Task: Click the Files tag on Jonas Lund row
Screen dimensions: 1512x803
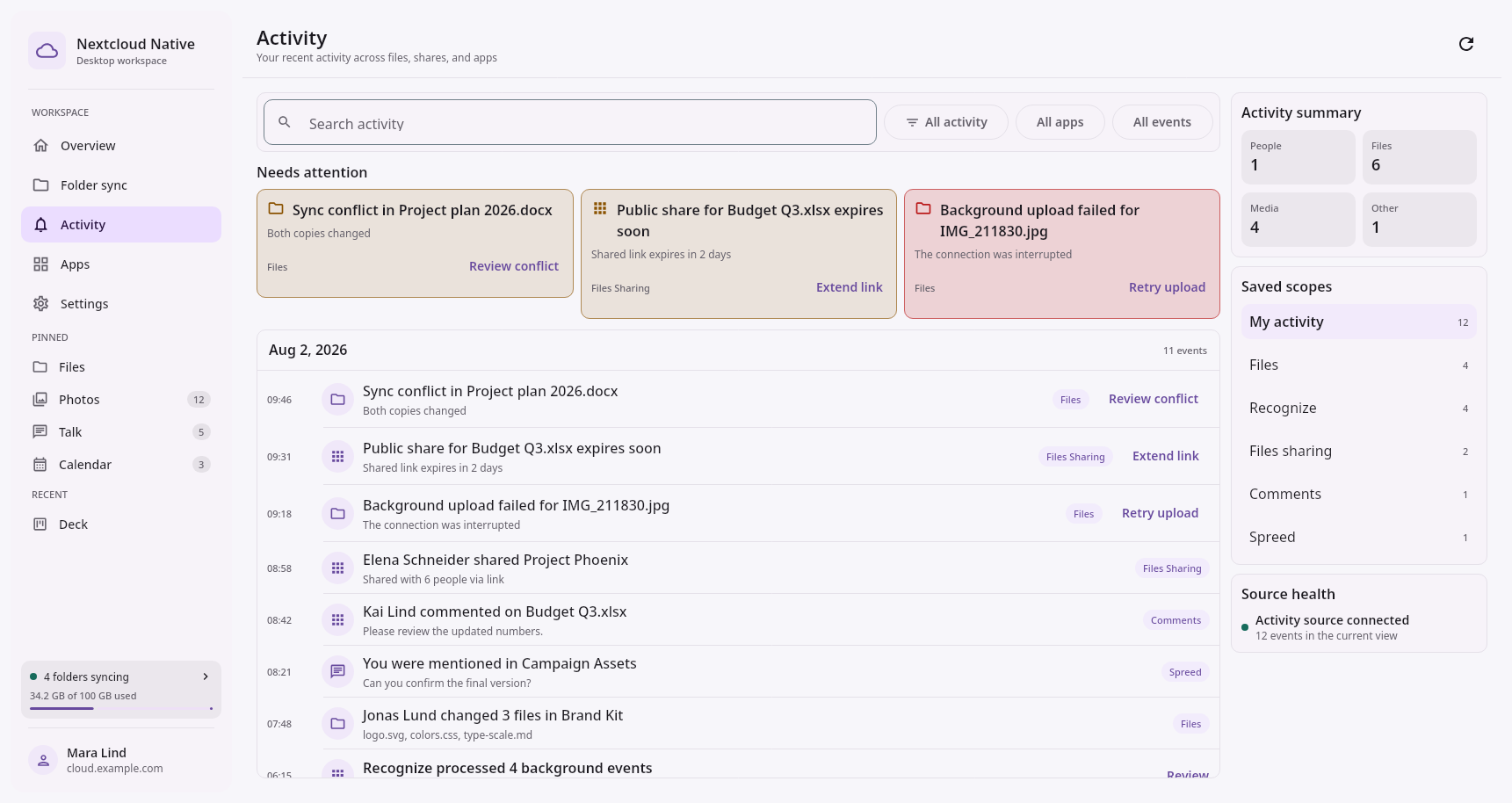Action: point(1190,724)
